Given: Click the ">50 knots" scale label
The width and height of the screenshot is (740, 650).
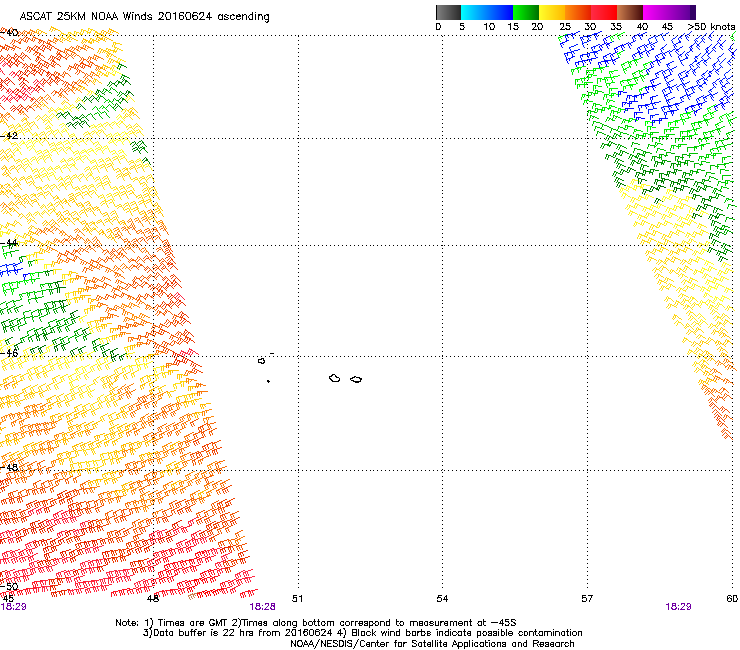Looking at the screenshot, I should pyautogui.click(x=711, y=27).
